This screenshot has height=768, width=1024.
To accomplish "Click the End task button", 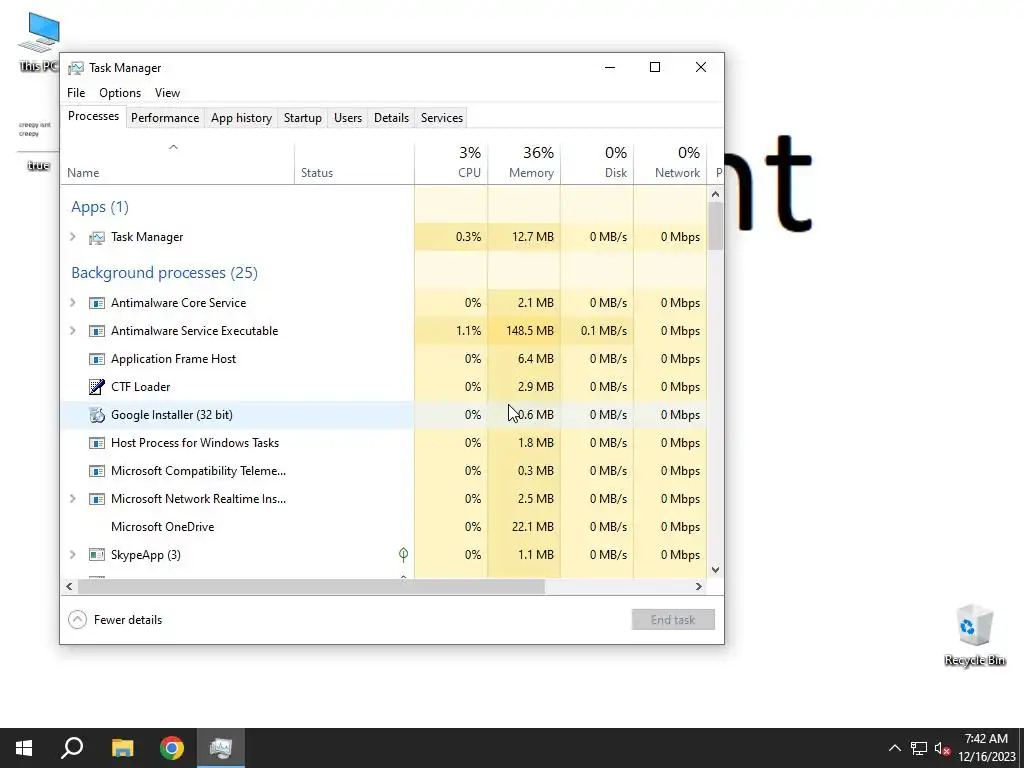I will click(673, 620).
